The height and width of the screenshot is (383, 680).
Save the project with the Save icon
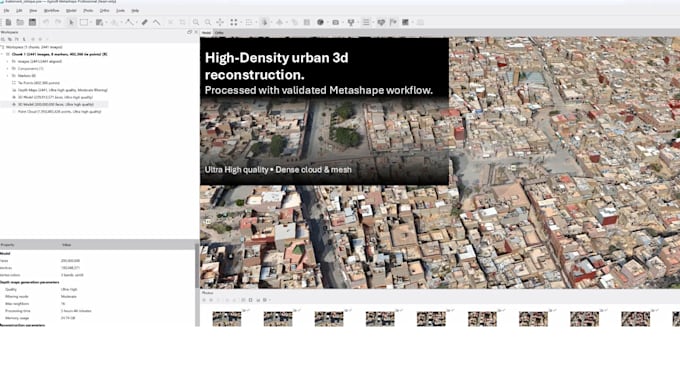coord(32,22)
